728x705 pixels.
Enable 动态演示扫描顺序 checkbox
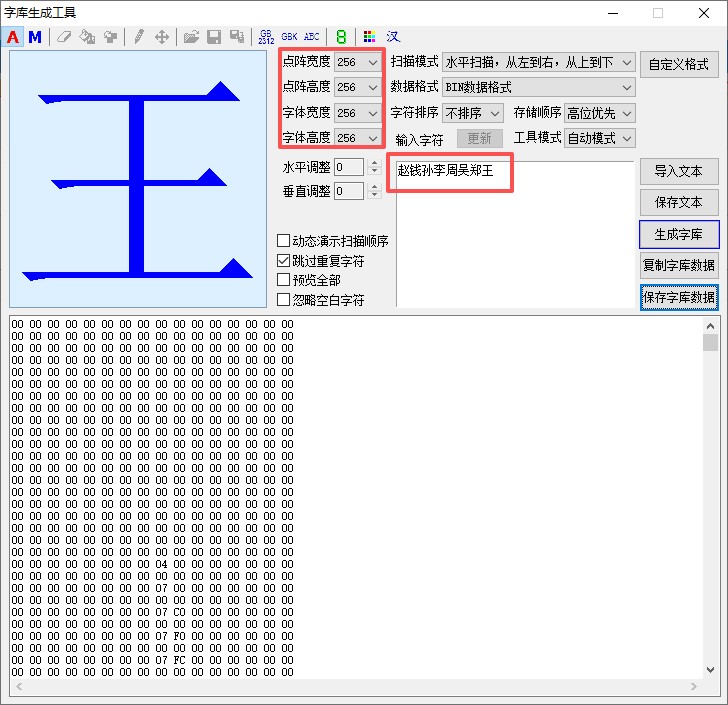tap(283, 241)
